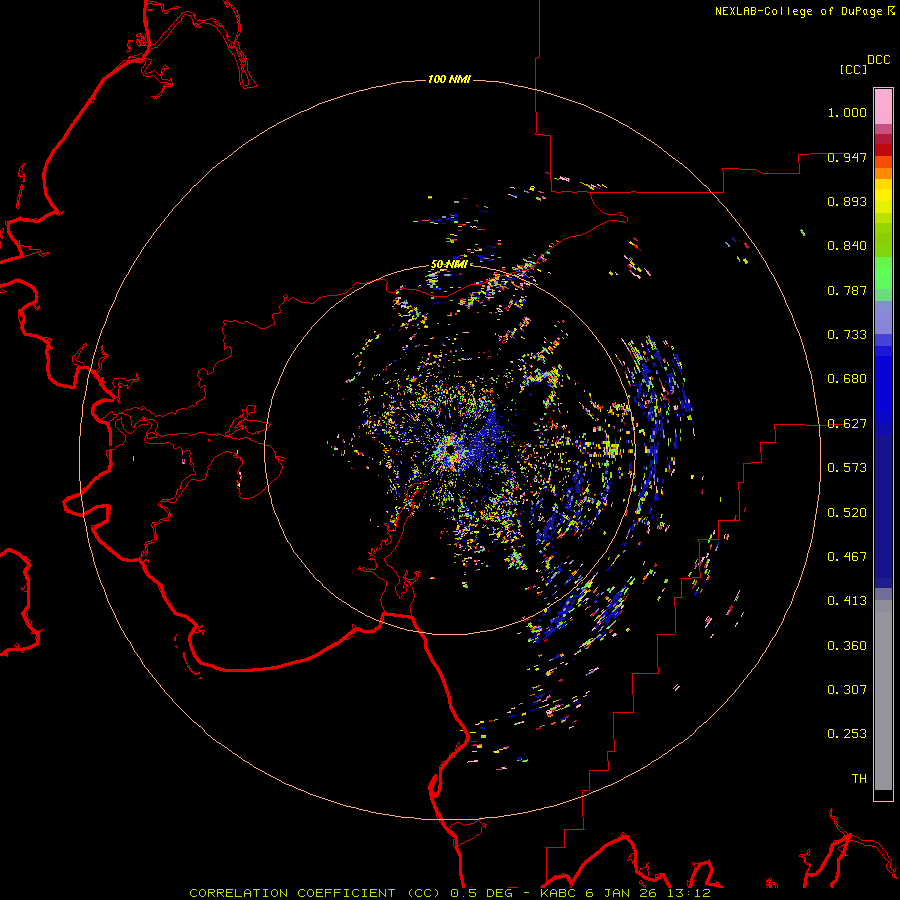Click the KABC station identifier in caption
The height and width of the screenshot is (900, 900).
point(559,893)
